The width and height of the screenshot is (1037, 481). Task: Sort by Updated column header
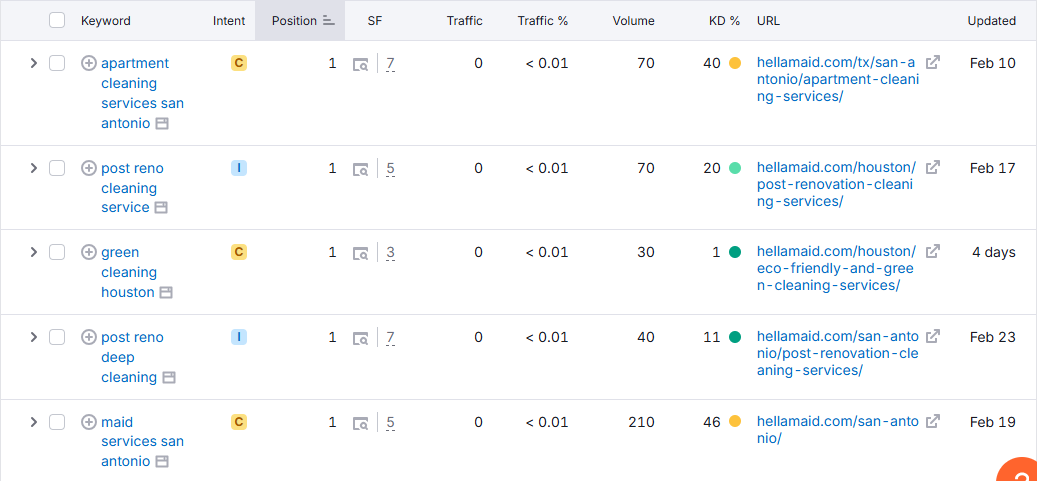pyautogui.click(x=991, y=21)
